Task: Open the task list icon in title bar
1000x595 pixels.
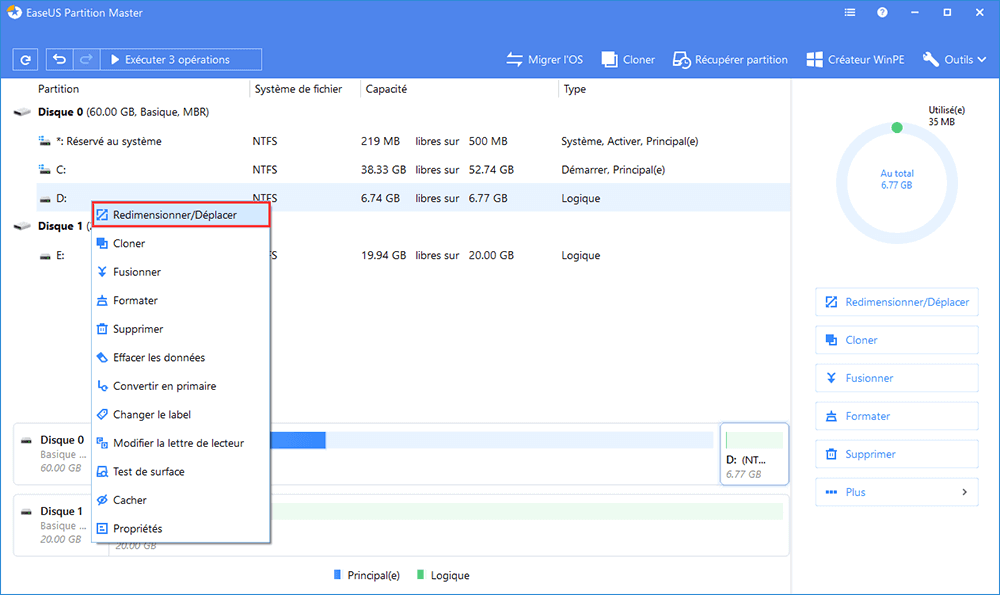Action: coord(849,12)
